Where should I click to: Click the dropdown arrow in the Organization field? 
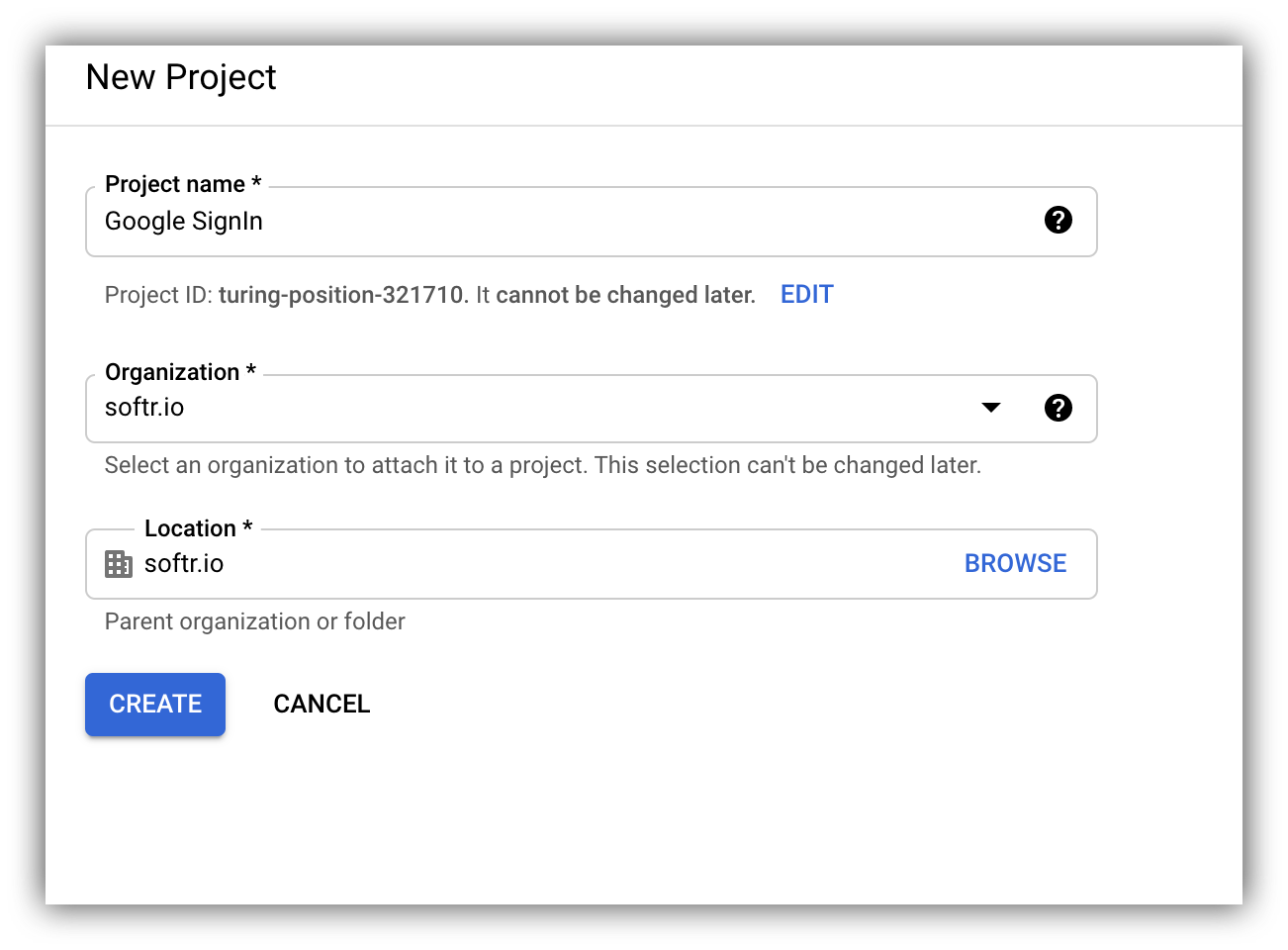coord(990,408)
